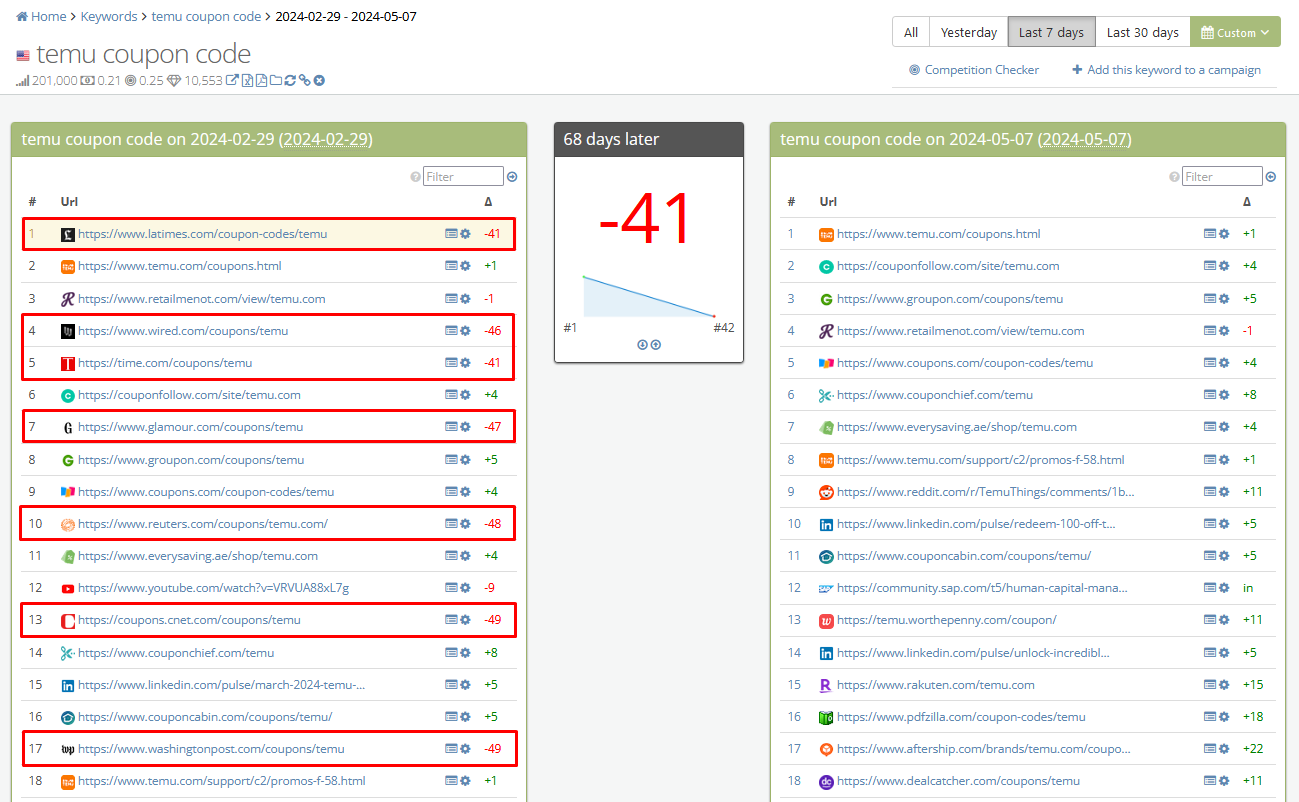Open washingtonpost.com coupons URL
Image resolution: width=1299 pixels, height=802 pixels.
(211, 748)
